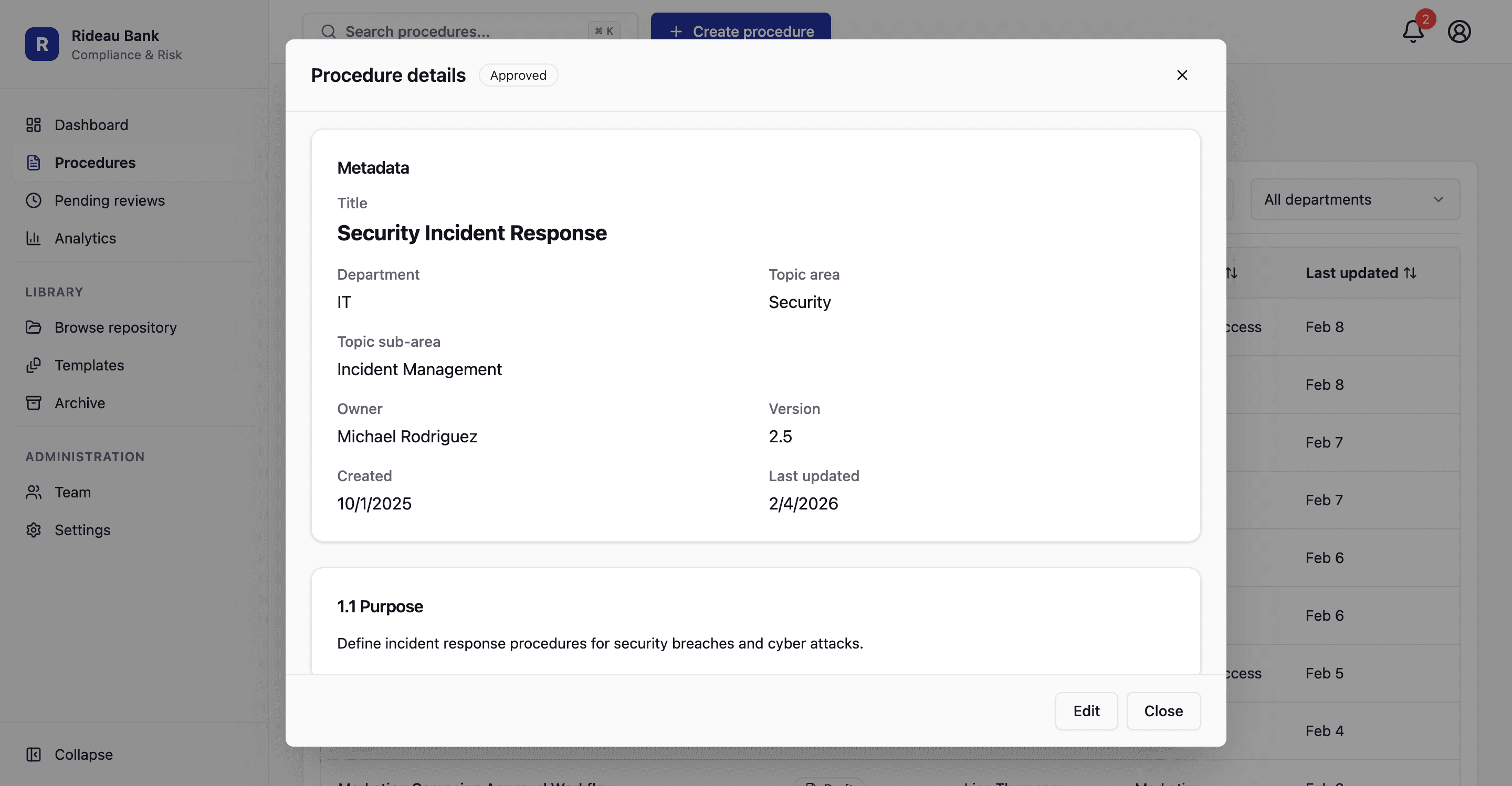Image resolution: width=1512 pixels, height=786 pixels.
Task: Open the Procedures menu item
Action: click(95, 163)
